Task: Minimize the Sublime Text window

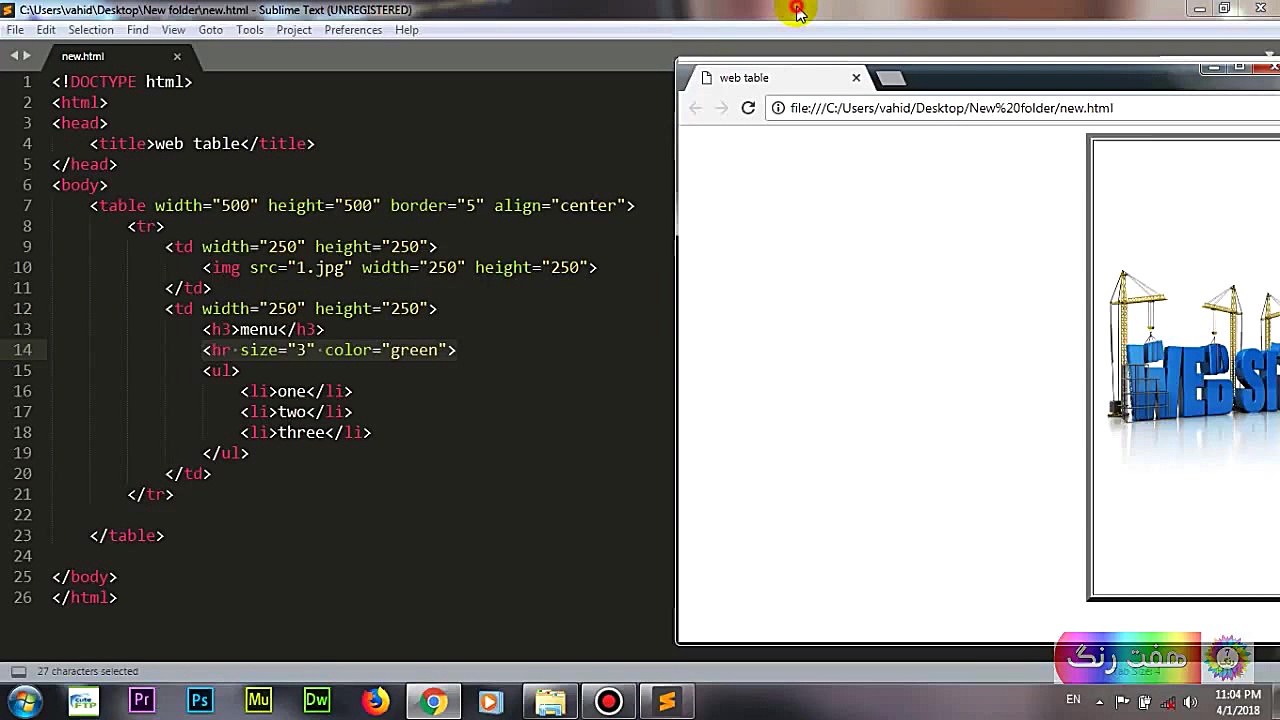Action: 1199,9
